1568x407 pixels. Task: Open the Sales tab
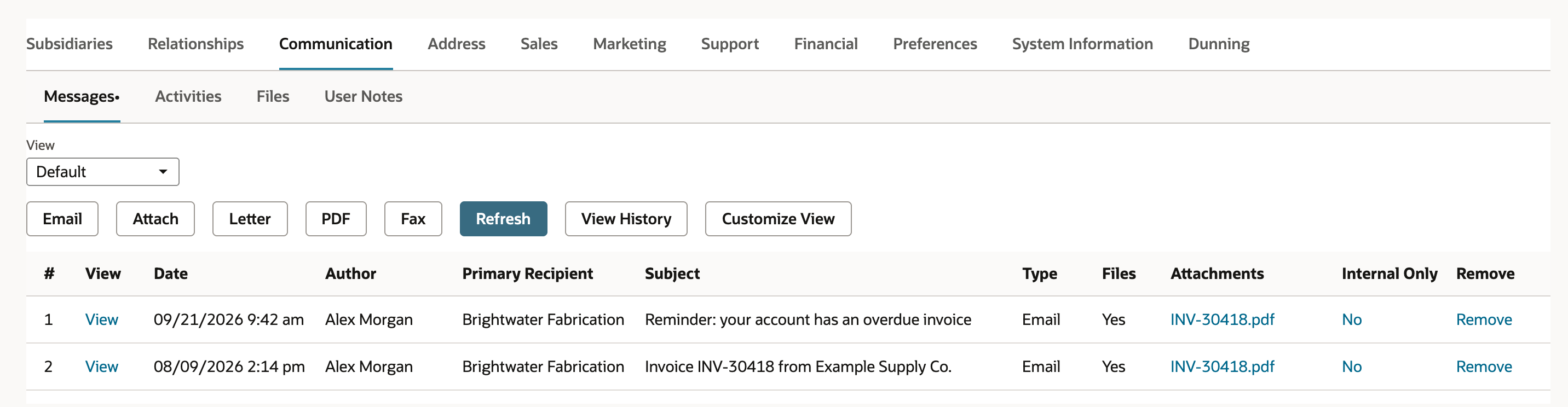pyautogui.click(x=539, y=44)
